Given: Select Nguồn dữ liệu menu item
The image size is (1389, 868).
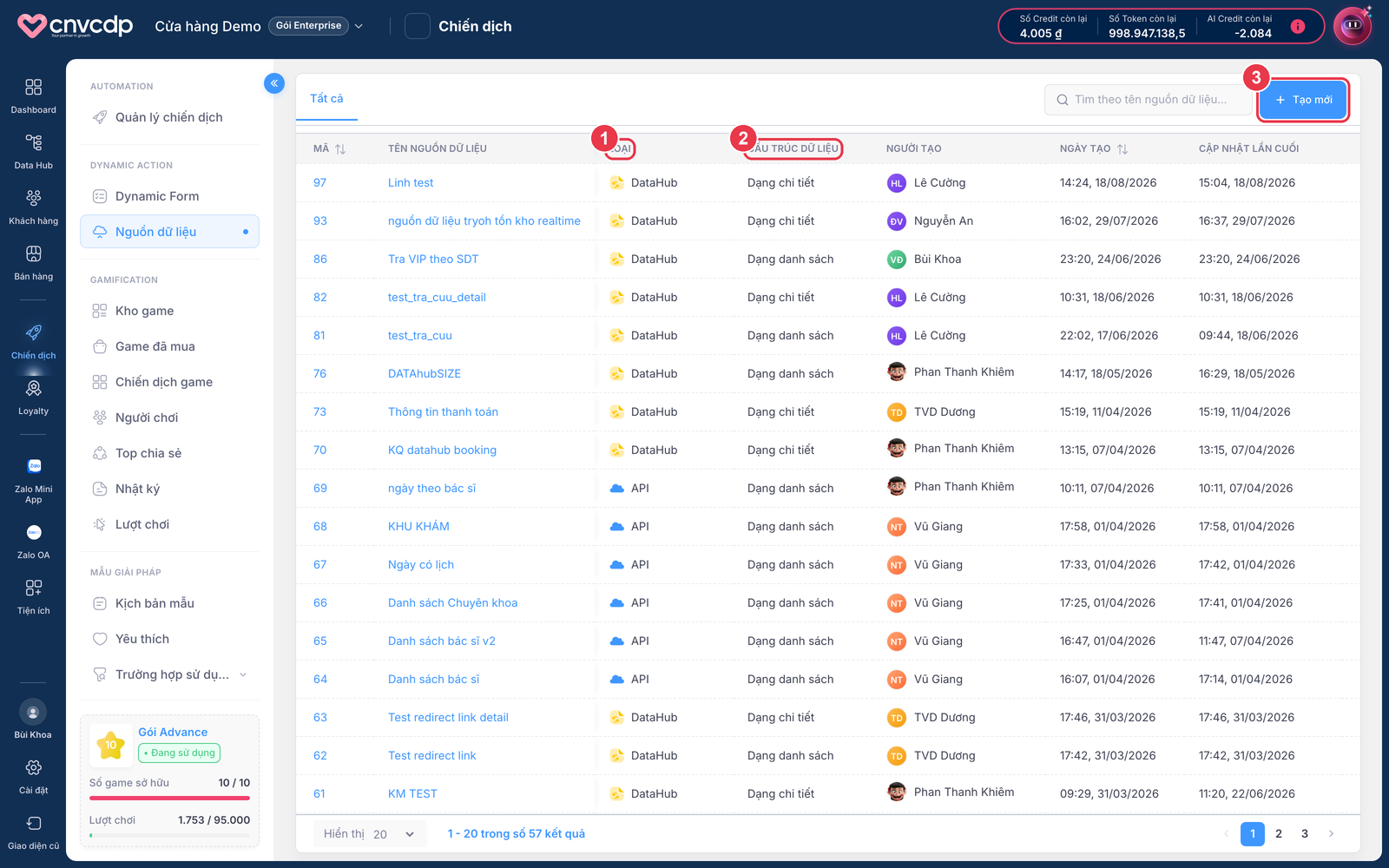Looking at the screenshot, I should [x=170, y=232].
